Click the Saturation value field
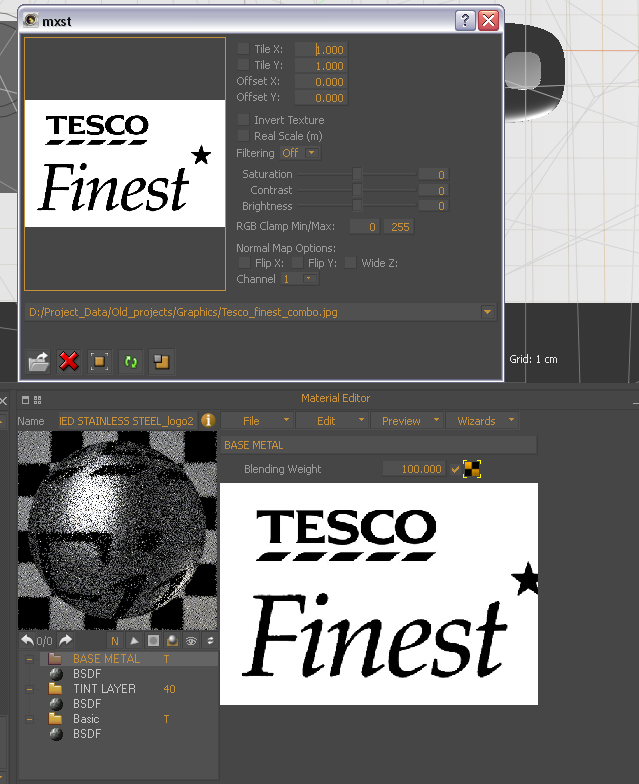The width and height of the screenshot is (639, 784). [434, 174]
